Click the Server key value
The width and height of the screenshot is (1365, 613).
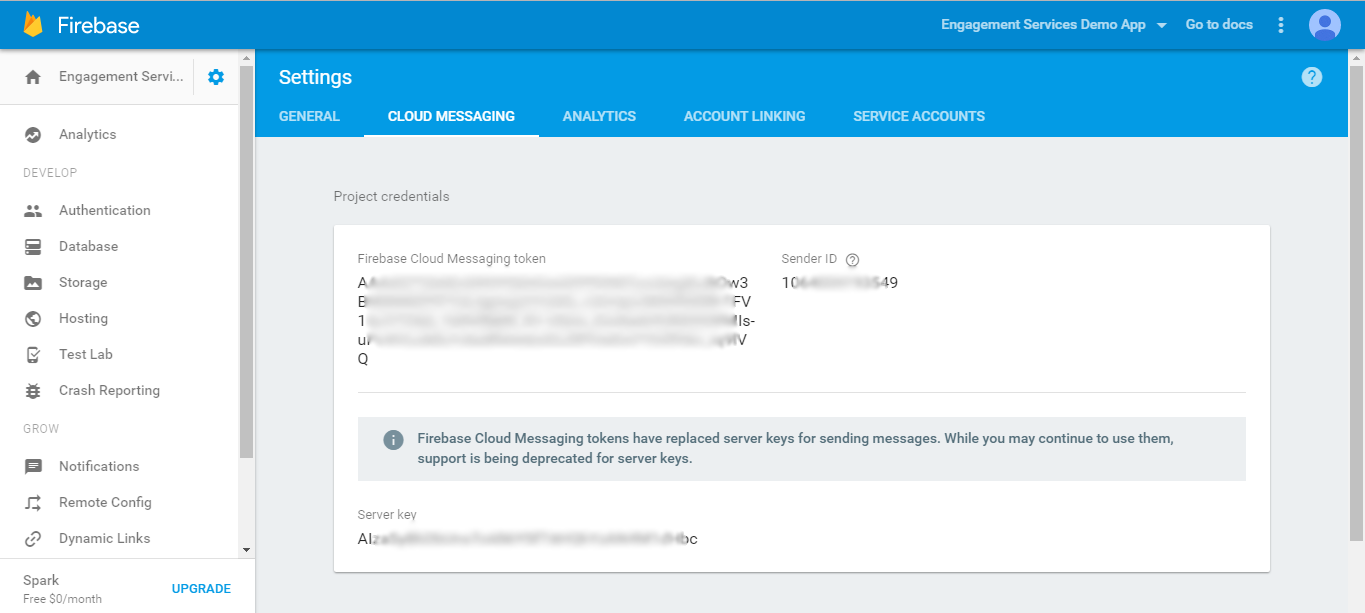click(527, 539)
